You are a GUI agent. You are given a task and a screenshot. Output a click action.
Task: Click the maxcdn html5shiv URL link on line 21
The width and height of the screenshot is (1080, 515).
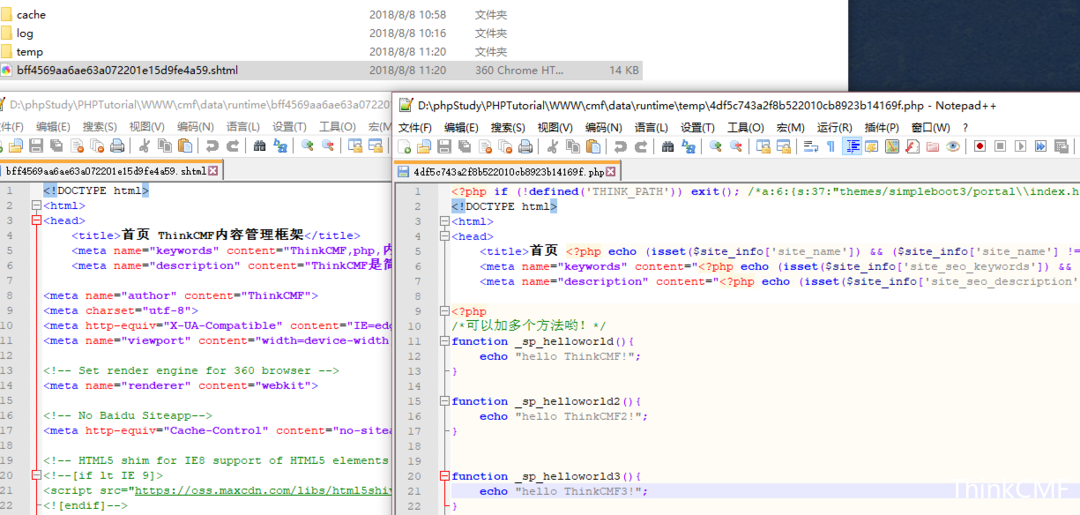click(x=263, y=491)
